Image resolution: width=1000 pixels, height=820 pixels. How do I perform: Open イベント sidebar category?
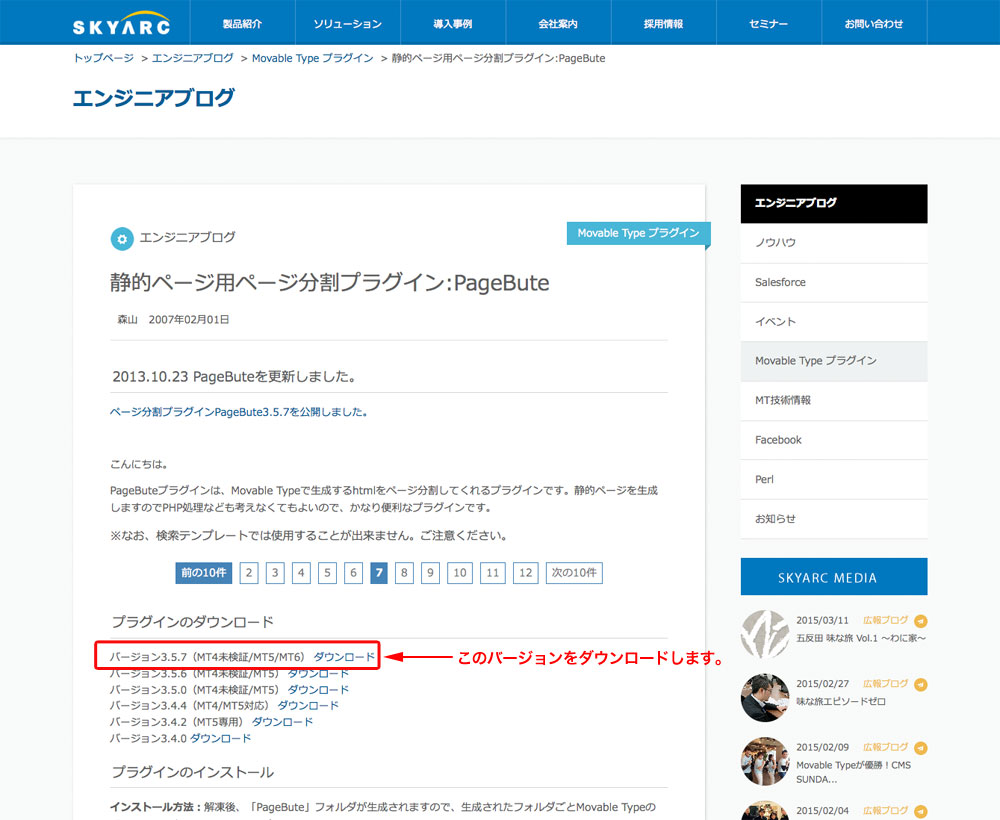[834, 322]
